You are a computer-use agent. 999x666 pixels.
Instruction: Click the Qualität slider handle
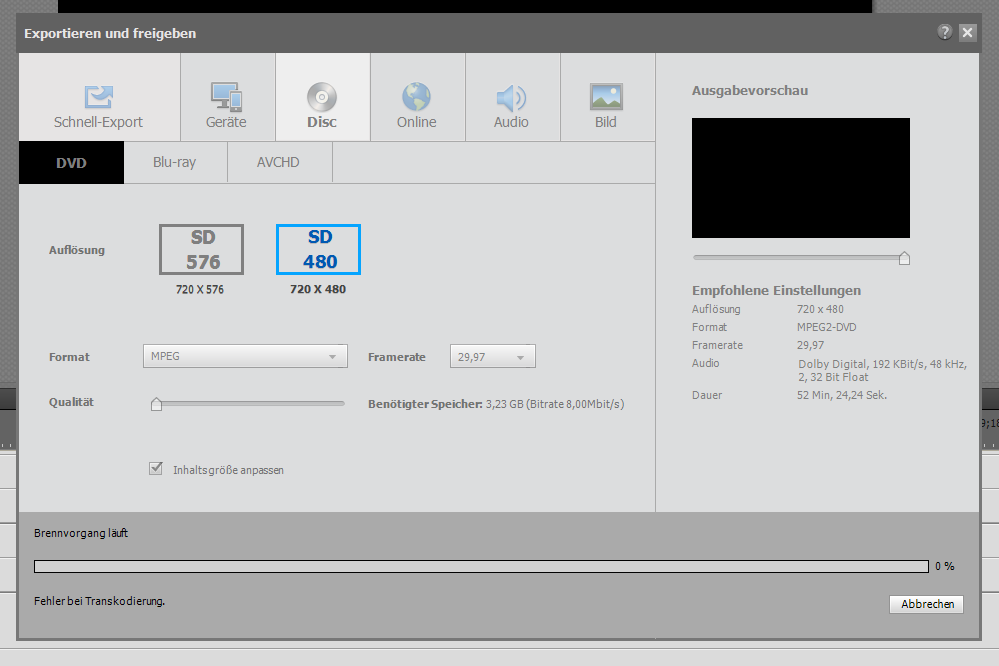(156, 404)
